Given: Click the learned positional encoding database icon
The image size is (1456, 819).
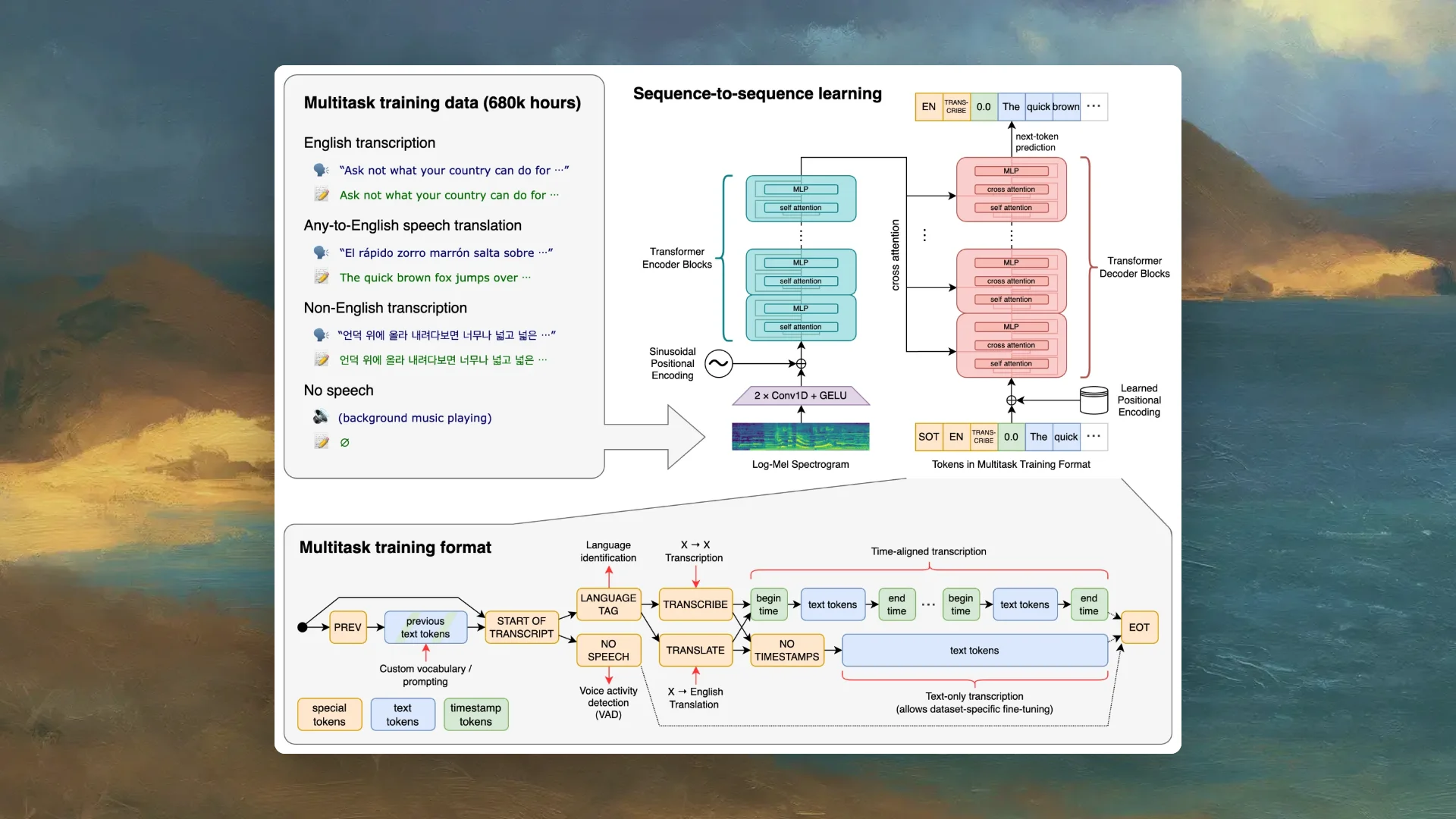Looking at the screenshot, I should tap(1094, 400).
